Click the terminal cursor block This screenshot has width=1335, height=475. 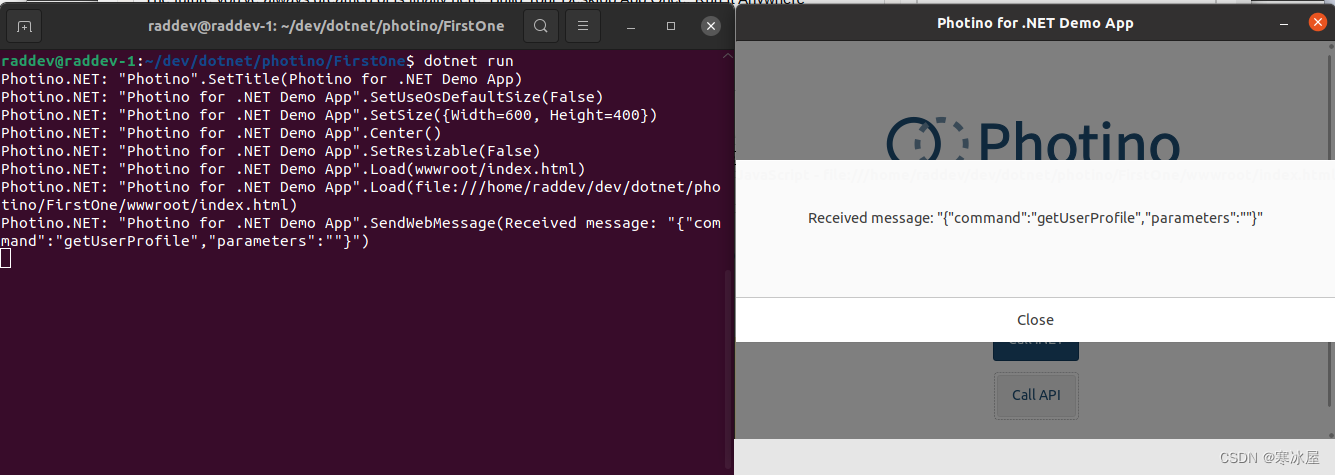point(6,259)
